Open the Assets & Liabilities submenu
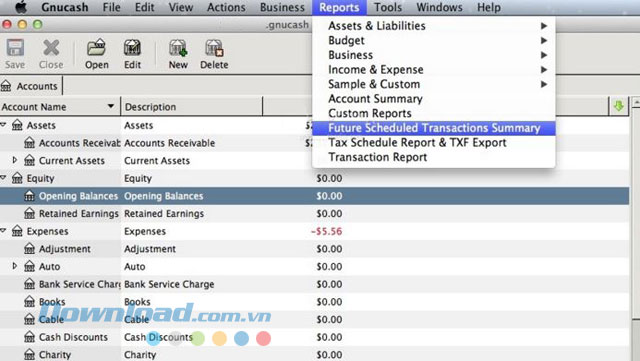The height and width of the screenshot is (361, 640). 433,26
